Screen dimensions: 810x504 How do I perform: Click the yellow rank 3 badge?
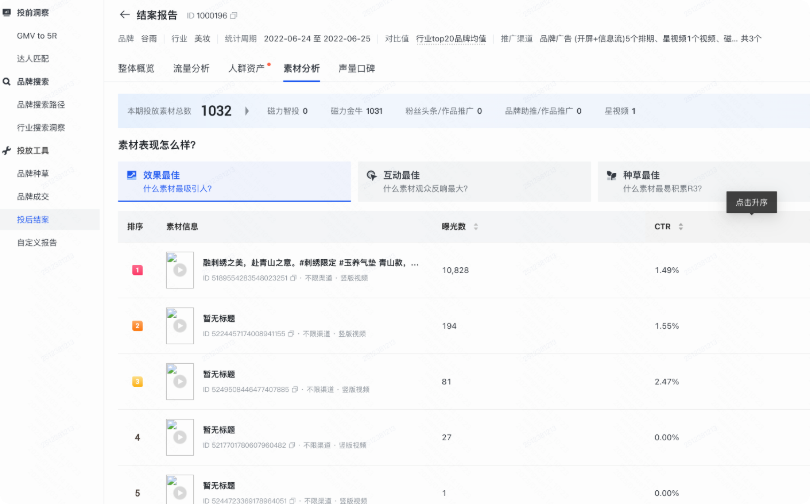(x=137, y=382)
